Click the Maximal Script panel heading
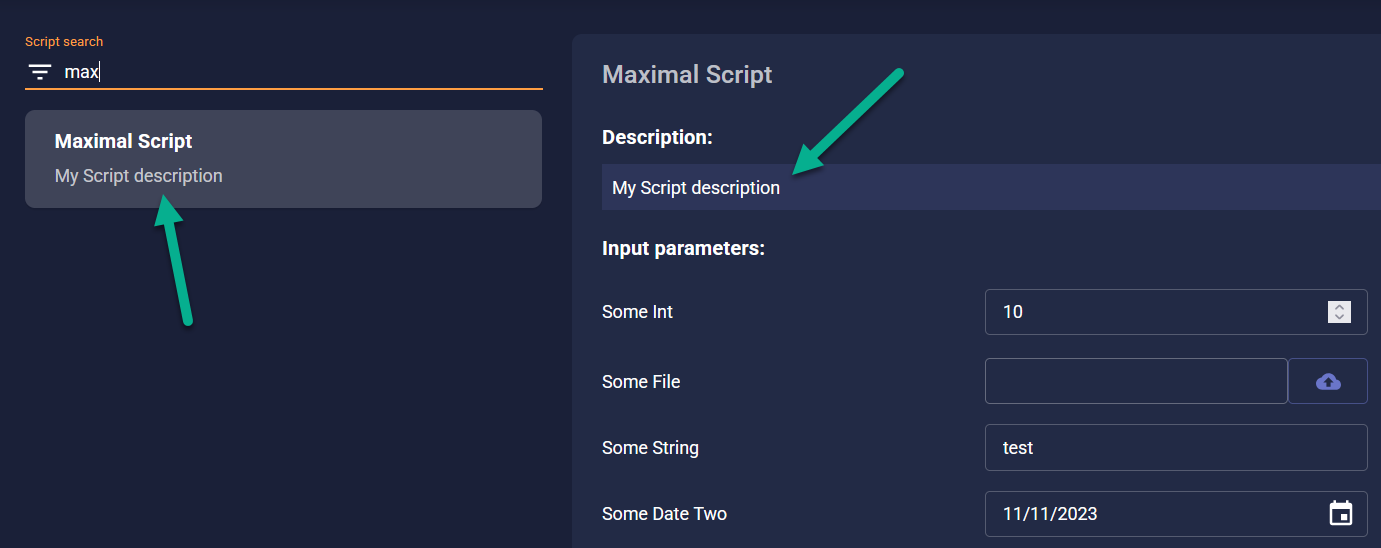Image resolution: width=1381 pixels, height=548 pixels. coord(687,74)
